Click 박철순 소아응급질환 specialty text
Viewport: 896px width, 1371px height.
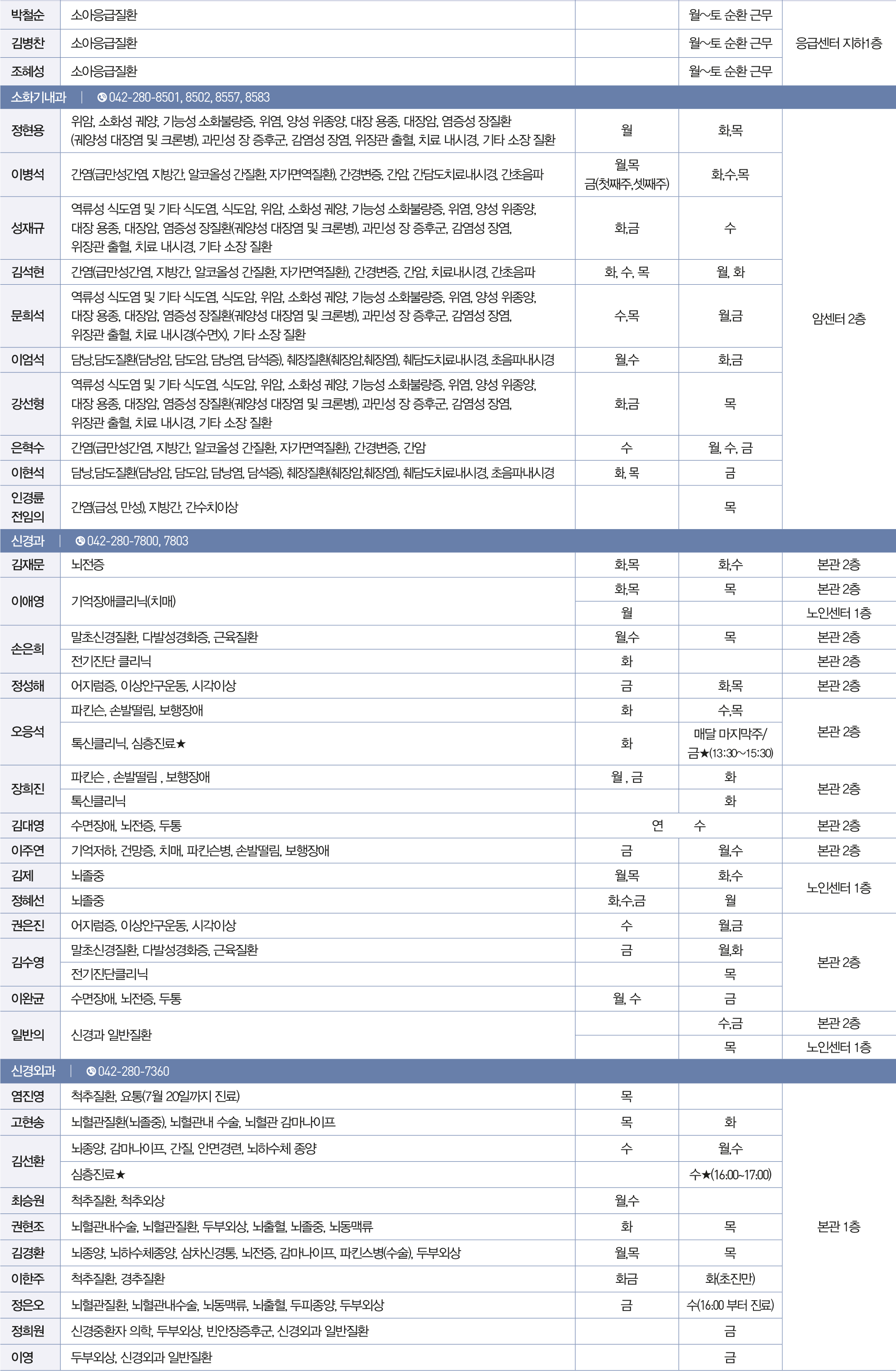[x=104, y=15]
